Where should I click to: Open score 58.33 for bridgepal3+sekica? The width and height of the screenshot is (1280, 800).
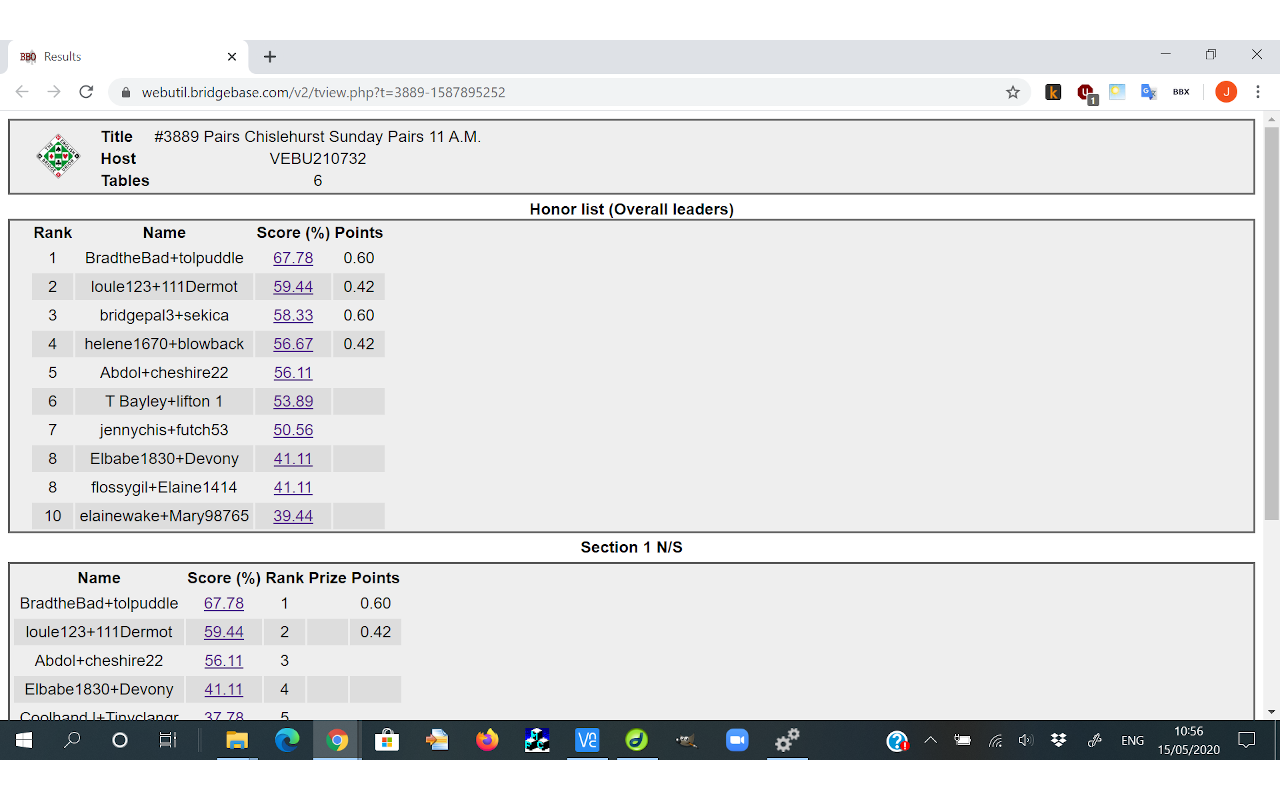point(293,315)
